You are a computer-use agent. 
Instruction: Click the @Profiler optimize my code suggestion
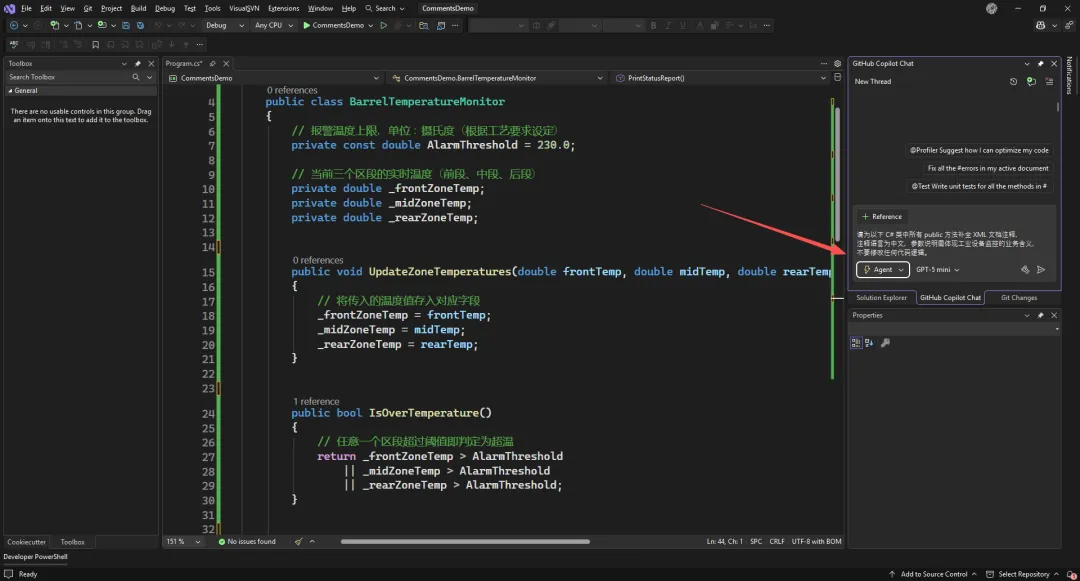pyautogui.click(x=979, y=150)
